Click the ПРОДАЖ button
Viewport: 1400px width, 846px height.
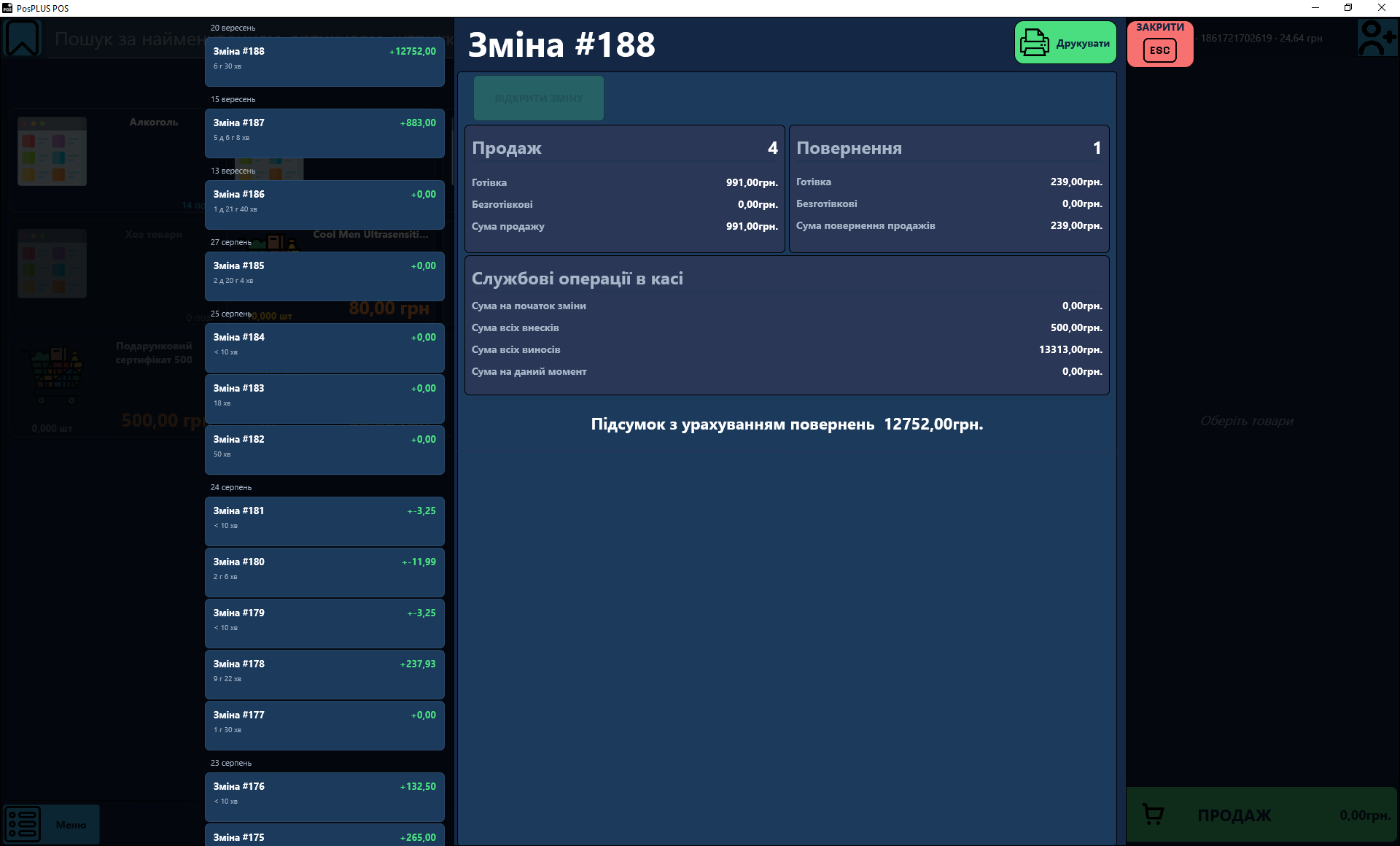[1262, 815]
